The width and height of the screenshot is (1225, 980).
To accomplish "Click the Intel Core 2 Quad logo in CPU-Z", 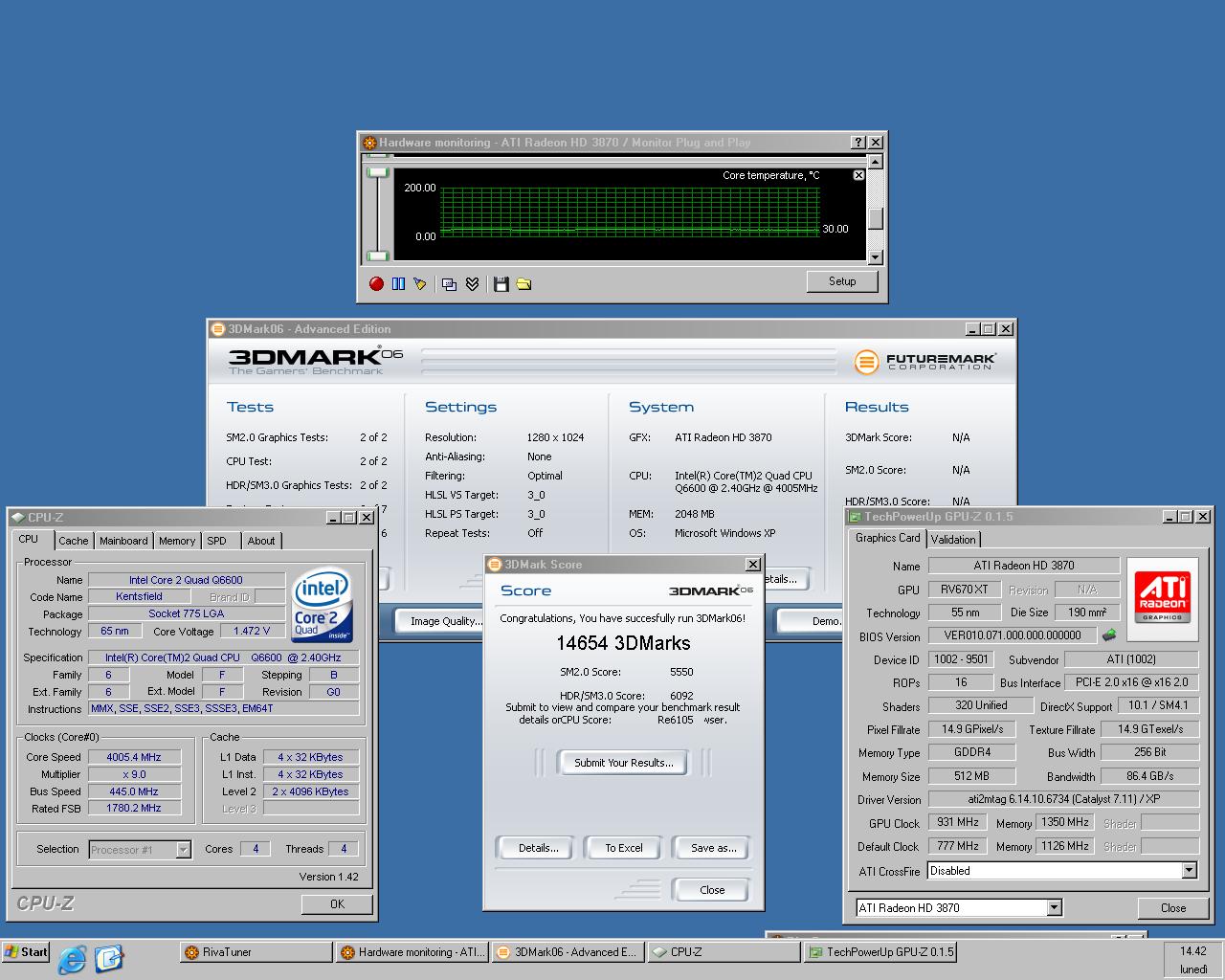I will pos(323,604).
